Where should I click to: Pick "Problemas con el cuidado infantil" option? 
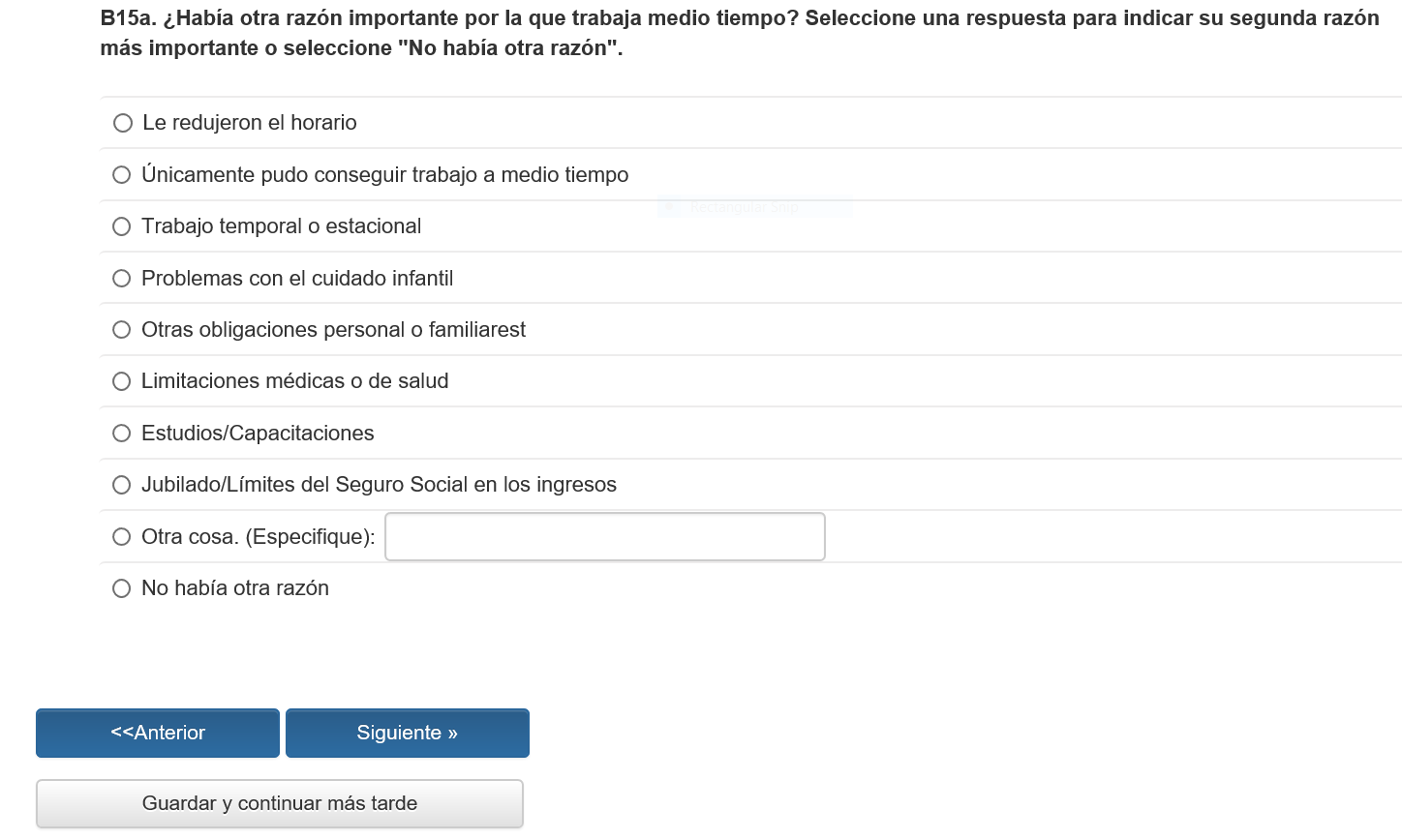pos(122,279)
